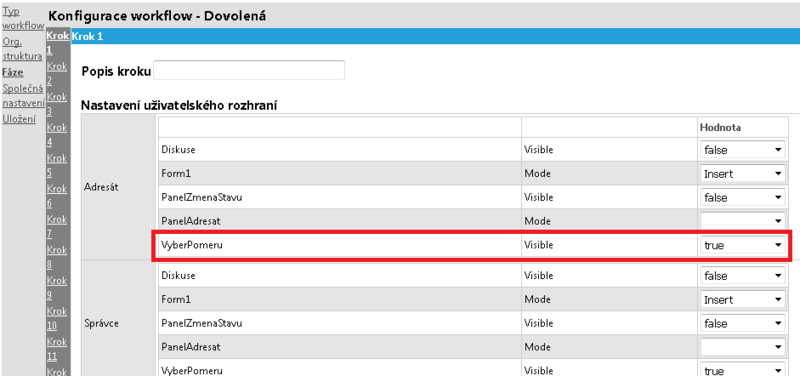800x376 pixels.
Task: Click VyberPomeru cell in Adresát group
Action: coord(340,245)
